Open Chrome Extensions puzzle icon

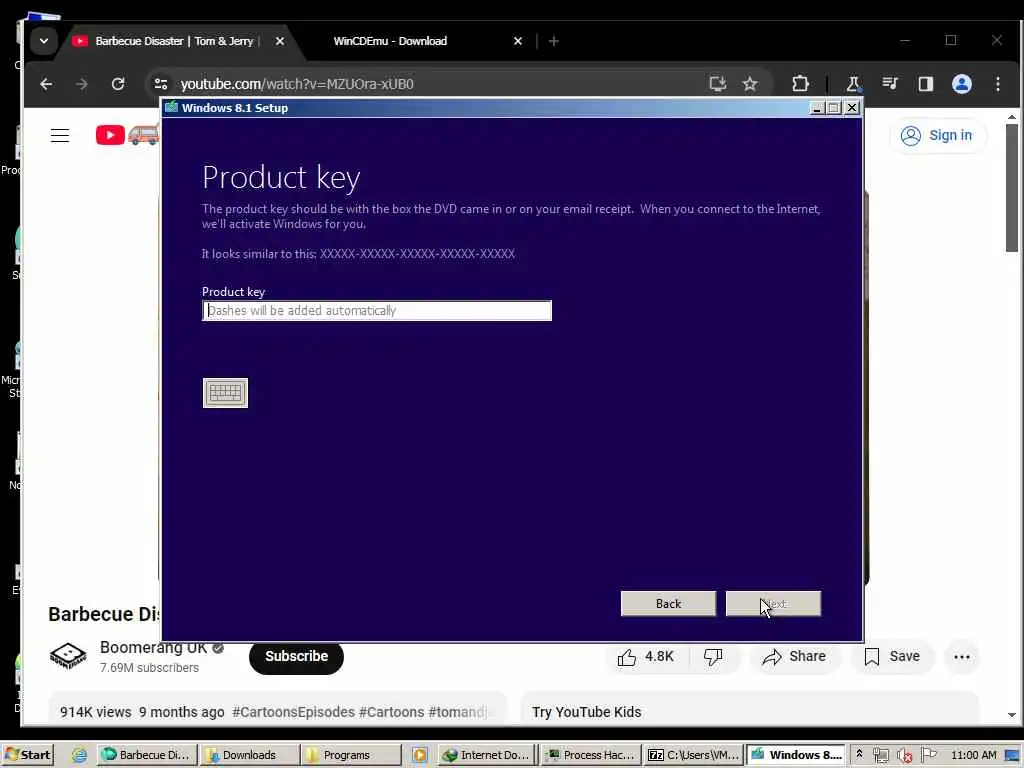[800, 84]
